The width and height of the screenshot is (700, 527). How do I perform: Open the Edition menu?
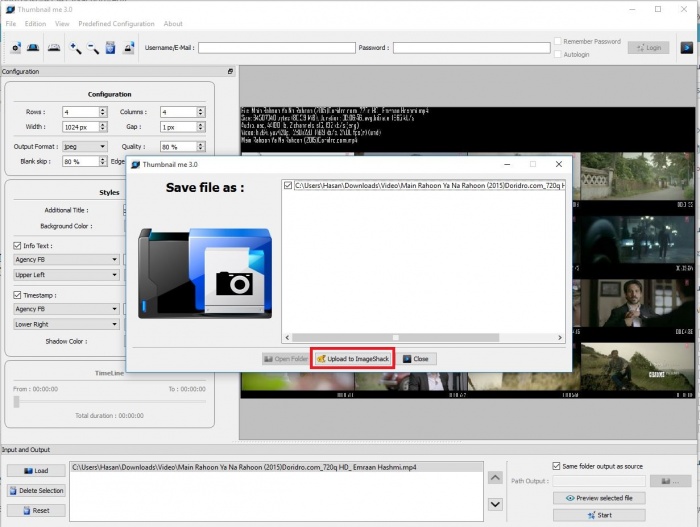pyautogui.click(x=36, y=24)
